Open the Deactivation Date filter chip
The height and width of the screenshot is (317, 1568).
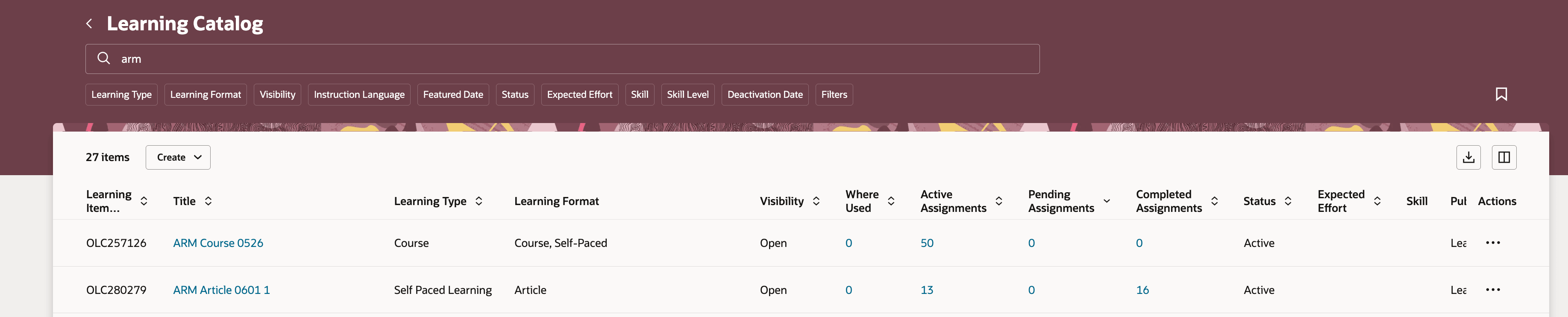point(765,94)
